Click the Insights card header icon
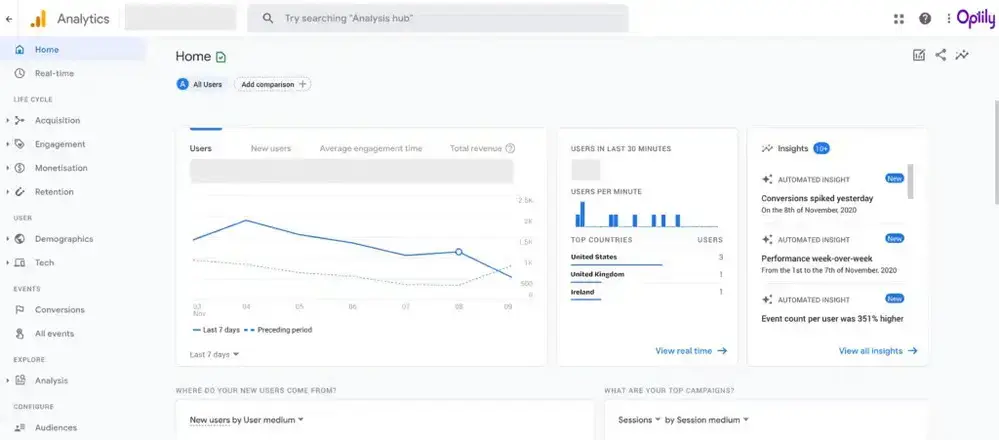This screenshot has height=440, width=999. tap(767, 148)
